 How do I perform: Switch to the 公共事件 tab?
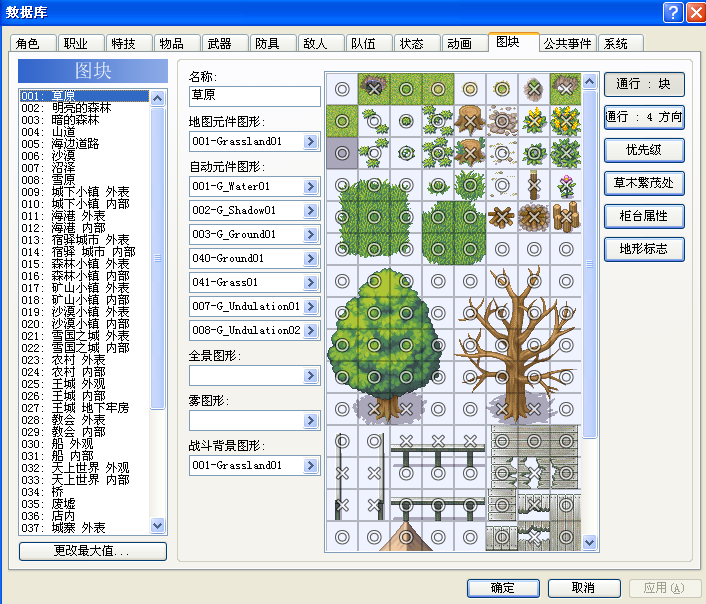567,44
